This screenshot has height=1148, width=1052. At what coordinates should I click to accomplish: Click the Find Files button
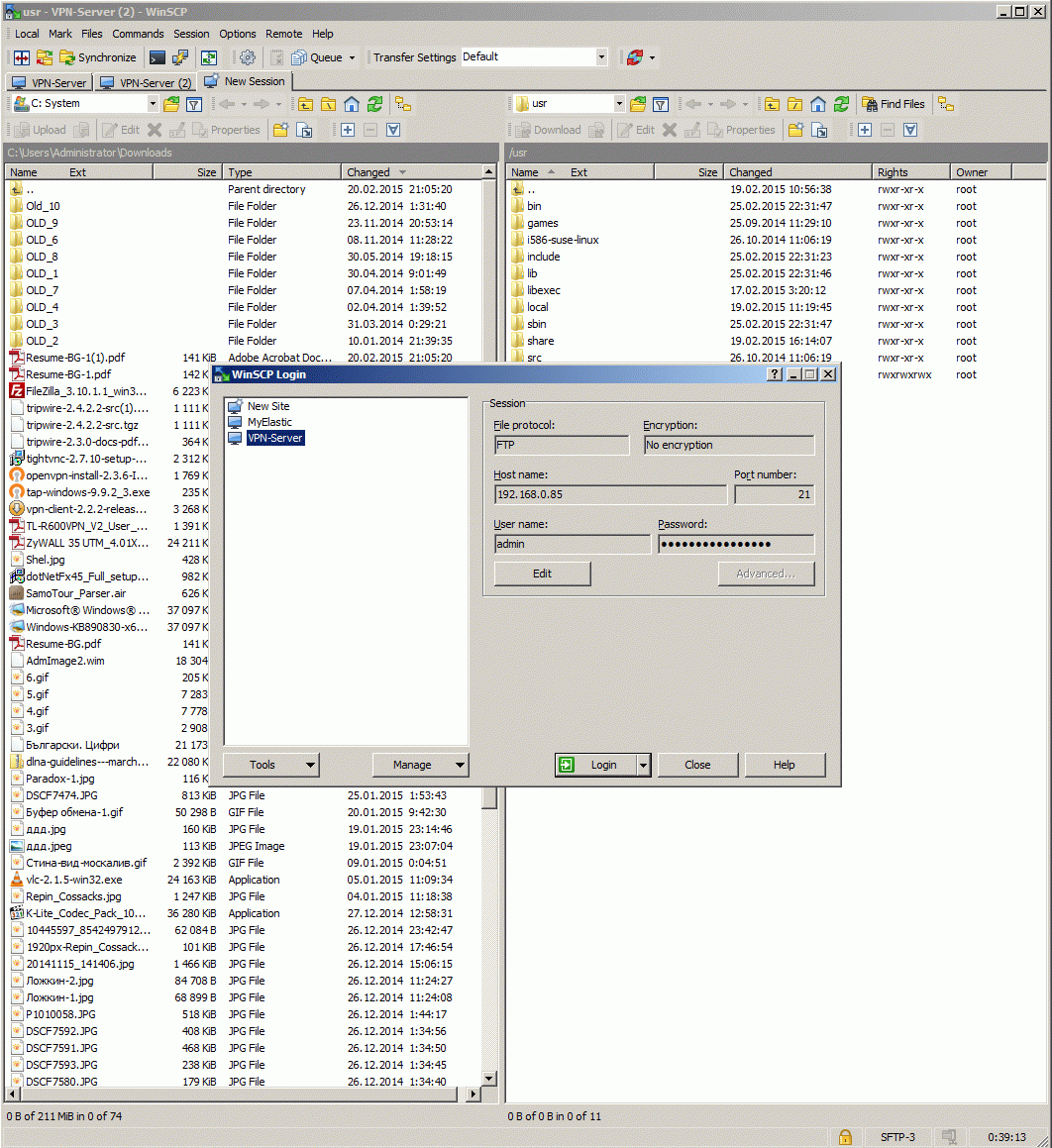894,104
